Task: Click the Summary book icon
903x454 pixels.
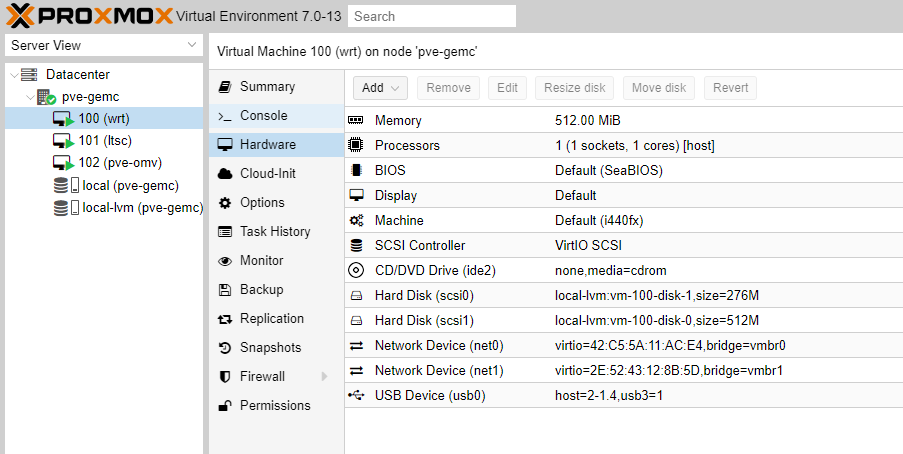Action: (225, 87)
